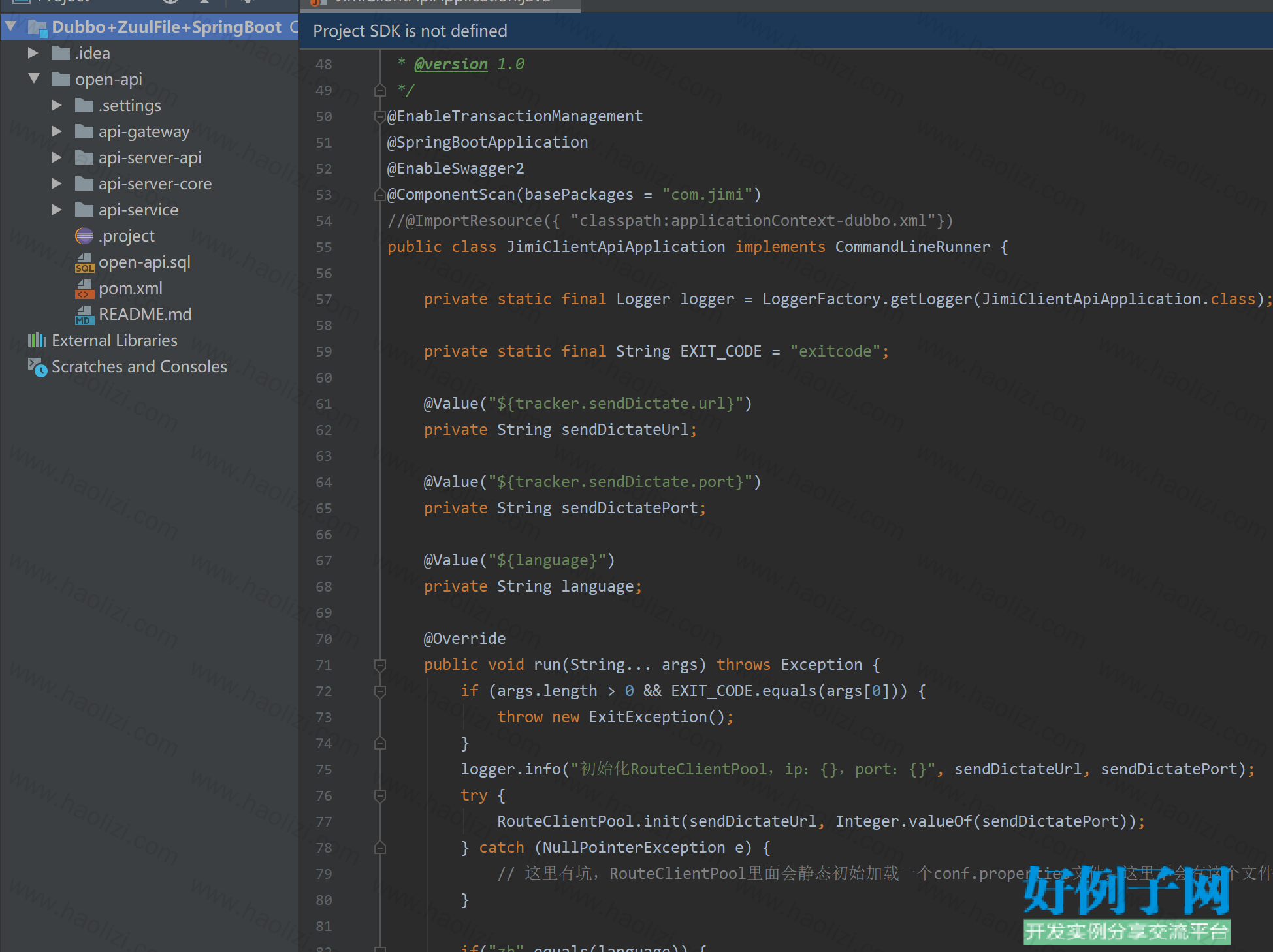The image size is (1273, 952).
Task: Click fold marker at line 53
Action: (x=380, y=195)
